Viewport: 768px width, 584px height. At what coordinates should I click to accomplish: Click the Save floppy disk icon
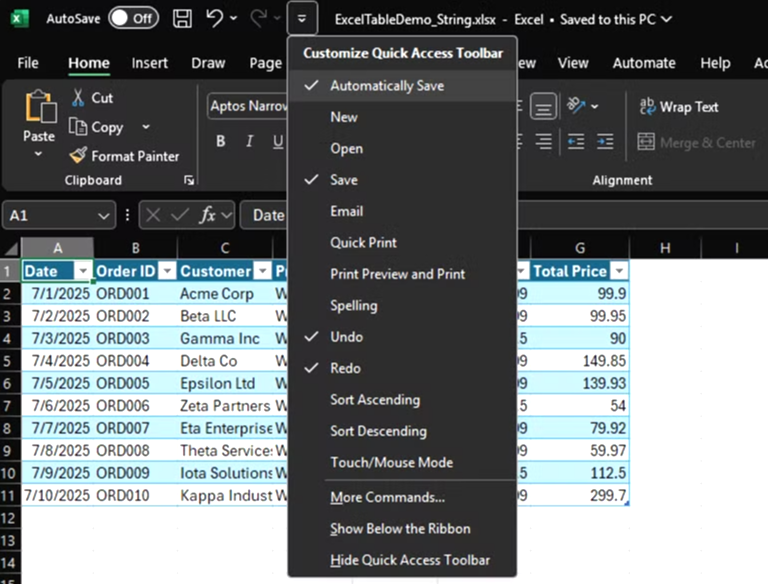point(182,19)
